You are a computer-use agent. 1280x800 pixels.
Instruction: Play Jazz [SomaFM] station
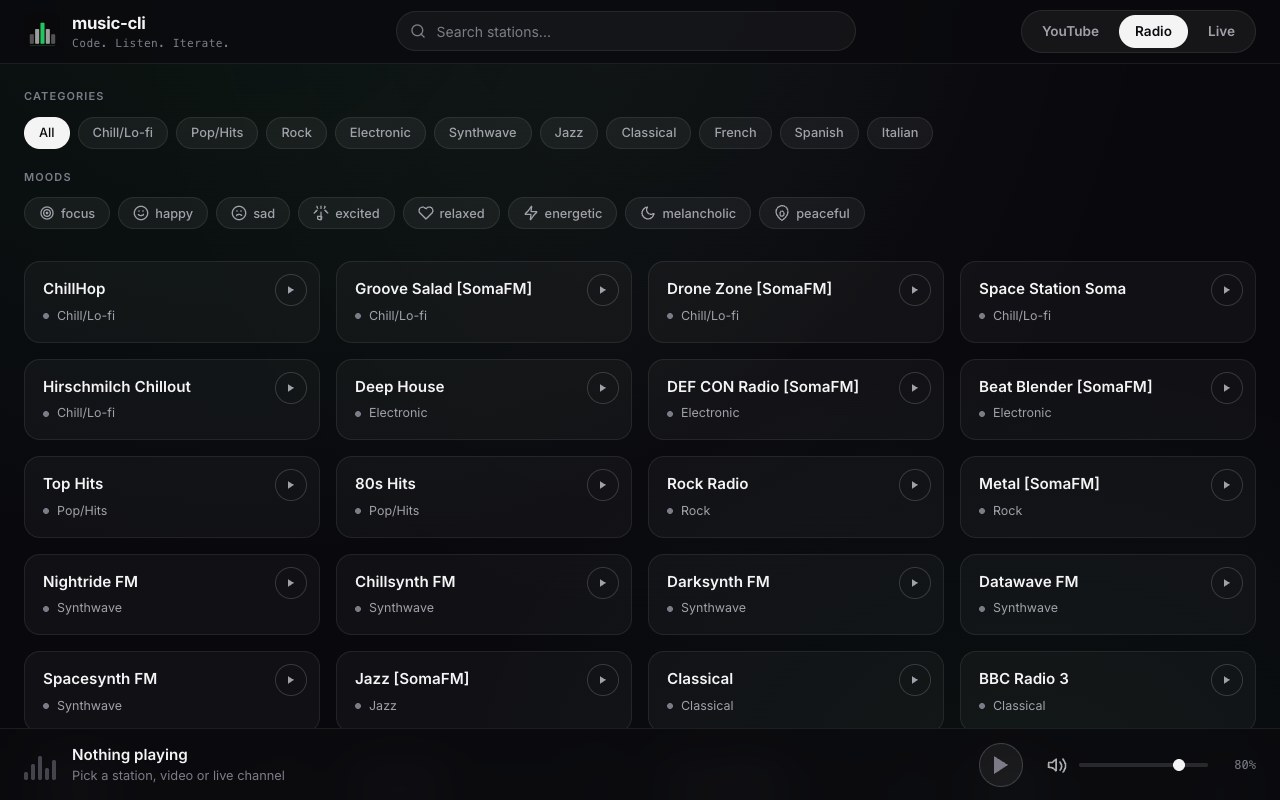[x=603, y=680]
